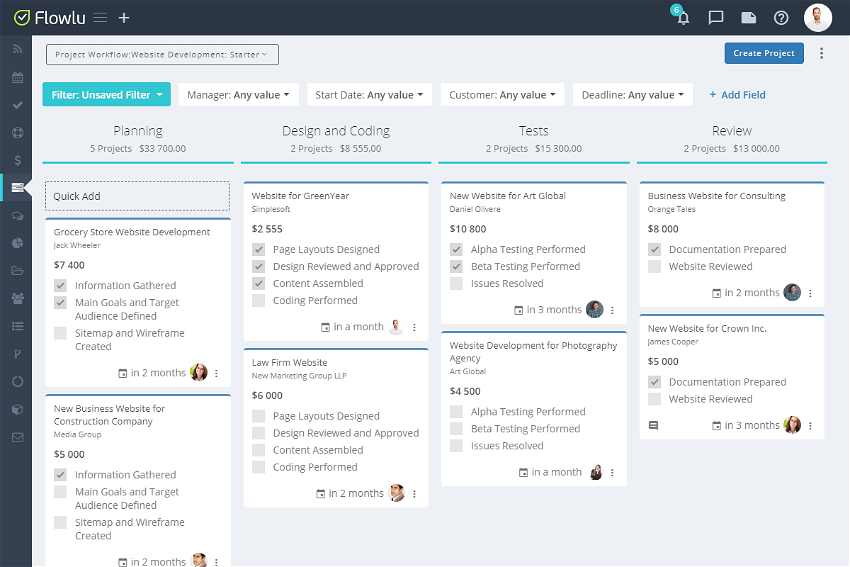Screen dimensions: 850x567
Task: Toggle Issues Resolved checkbox for Art Global website
Action: pyautogui.click(x=457, y=284)
